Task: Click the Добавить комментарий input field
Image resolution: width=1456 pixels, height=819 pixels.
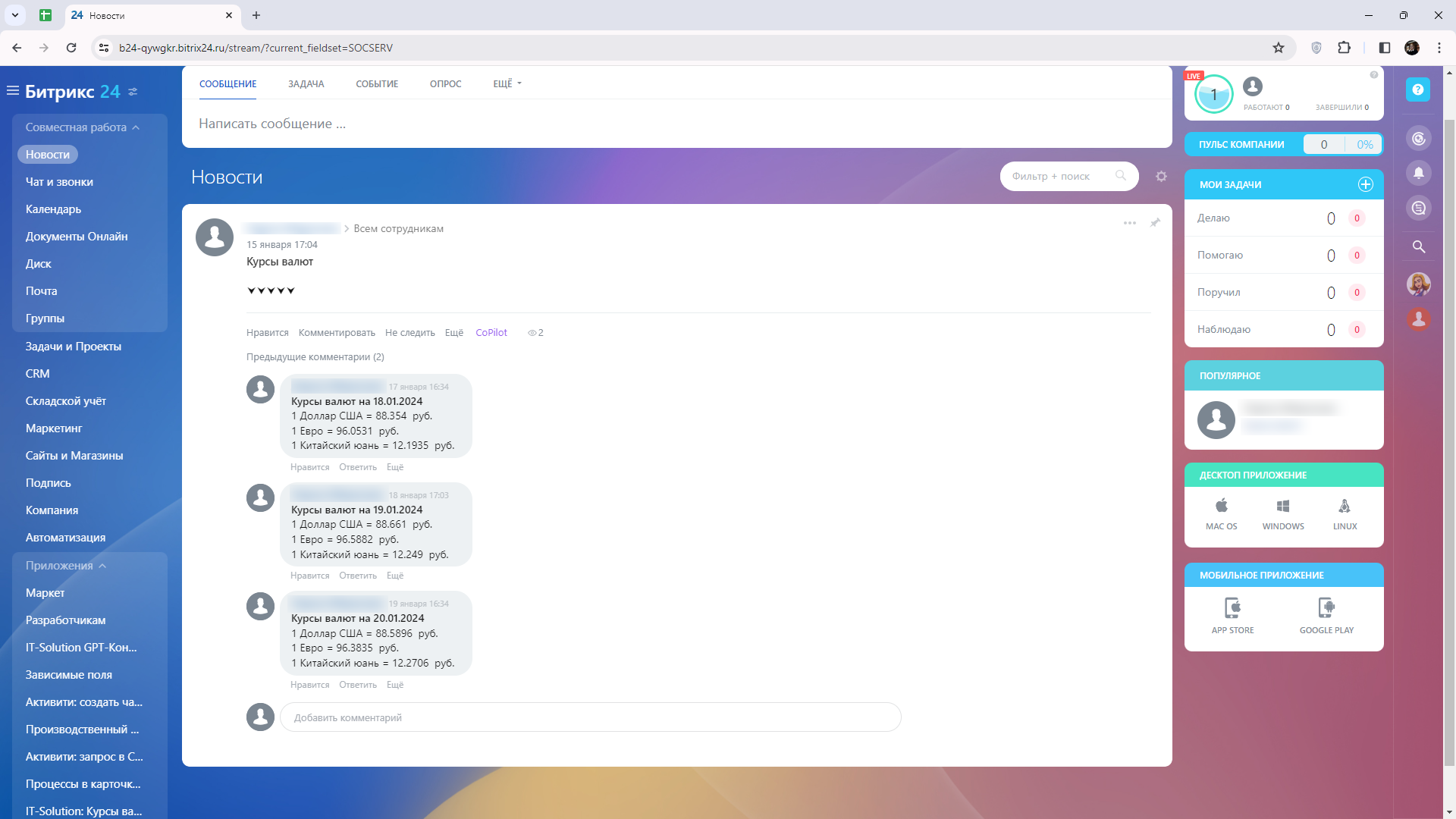Action: point(590,717)
